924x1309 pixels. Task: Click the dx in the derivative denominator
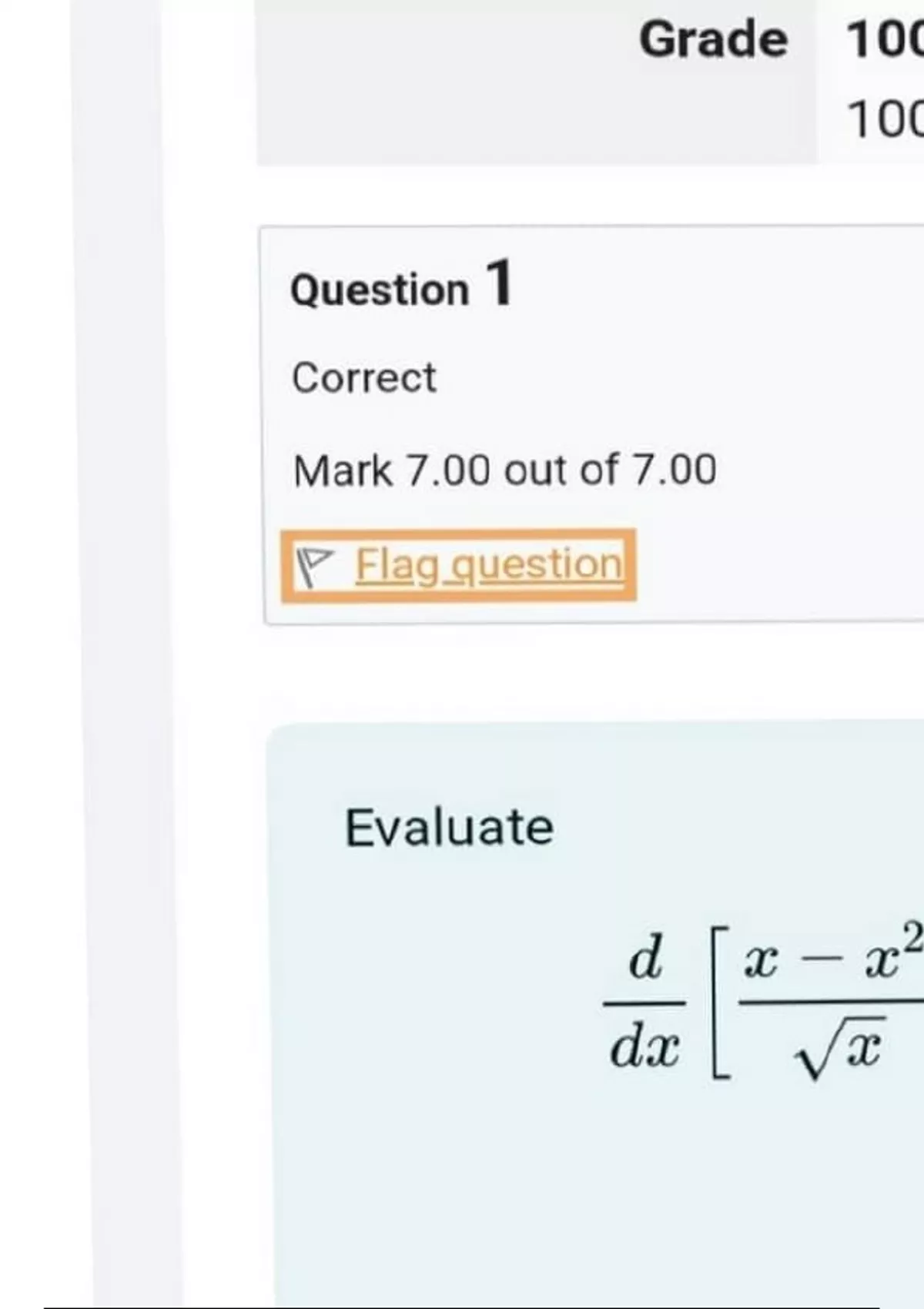coord(644,1048)
